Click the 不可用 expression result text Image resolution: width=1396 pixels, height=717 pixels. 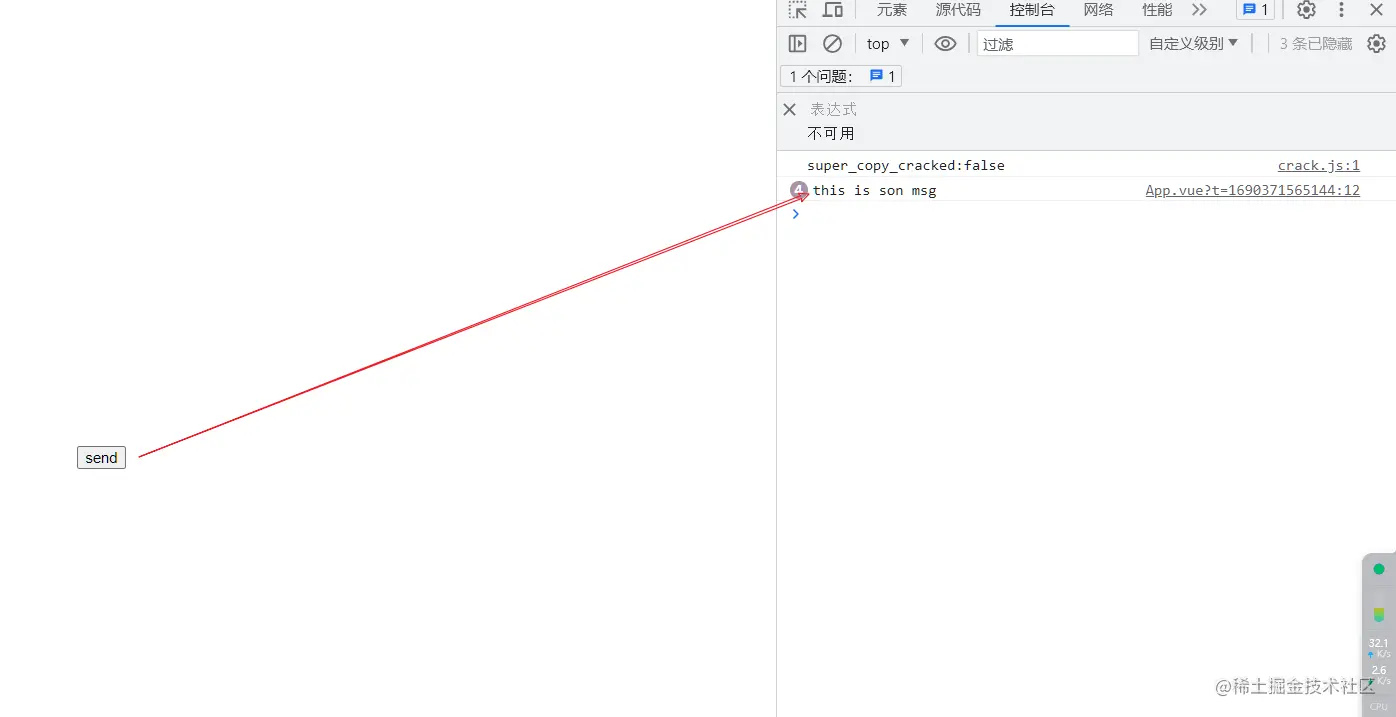coord(831,134)
